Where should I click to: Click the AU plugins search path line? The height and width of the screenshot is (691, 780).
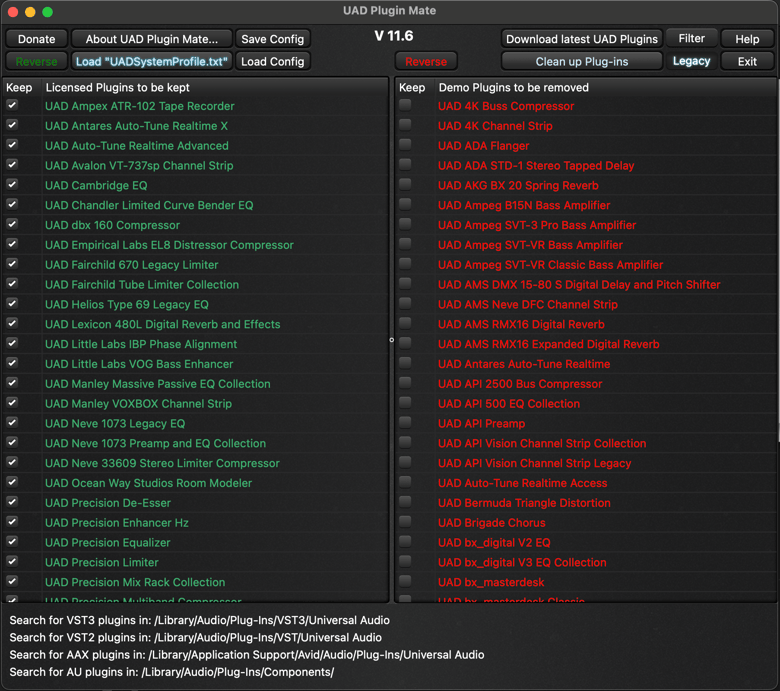pyautogui.click(x=172, y=672)
